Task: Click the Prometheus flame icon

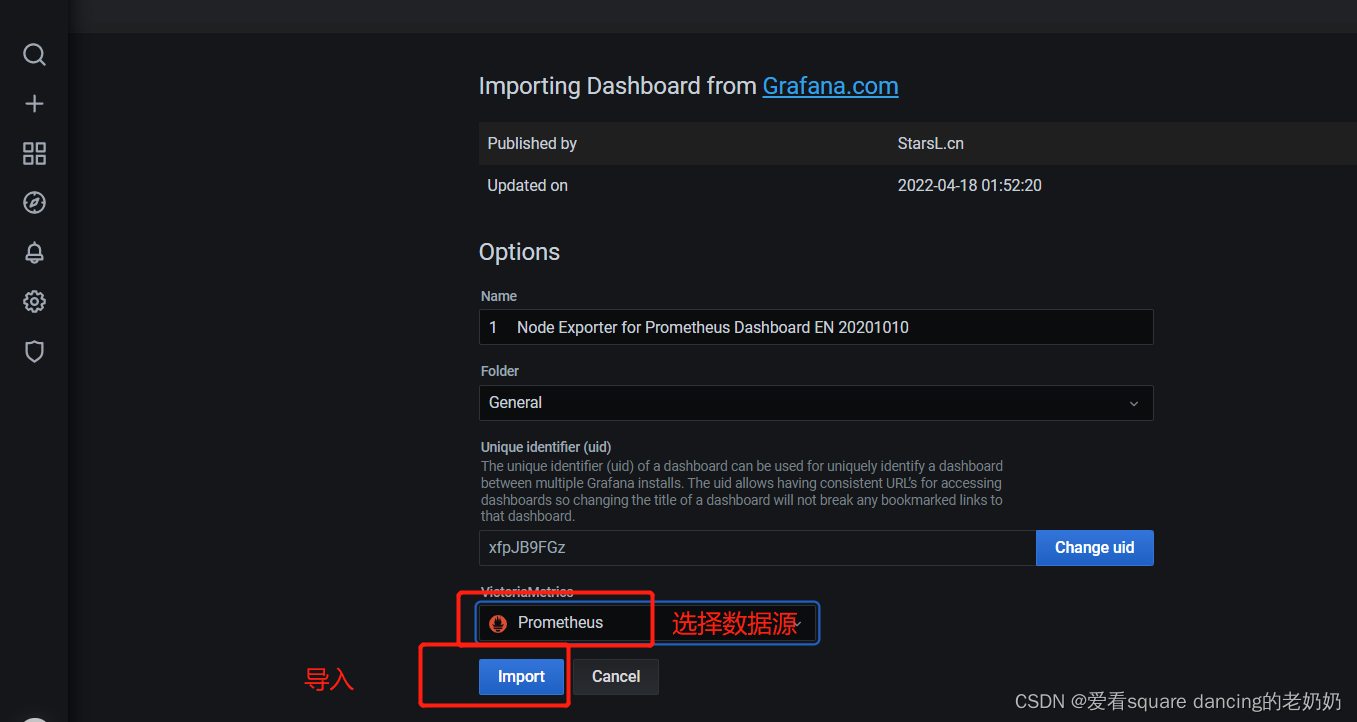Action: click(x=498, y=623)
